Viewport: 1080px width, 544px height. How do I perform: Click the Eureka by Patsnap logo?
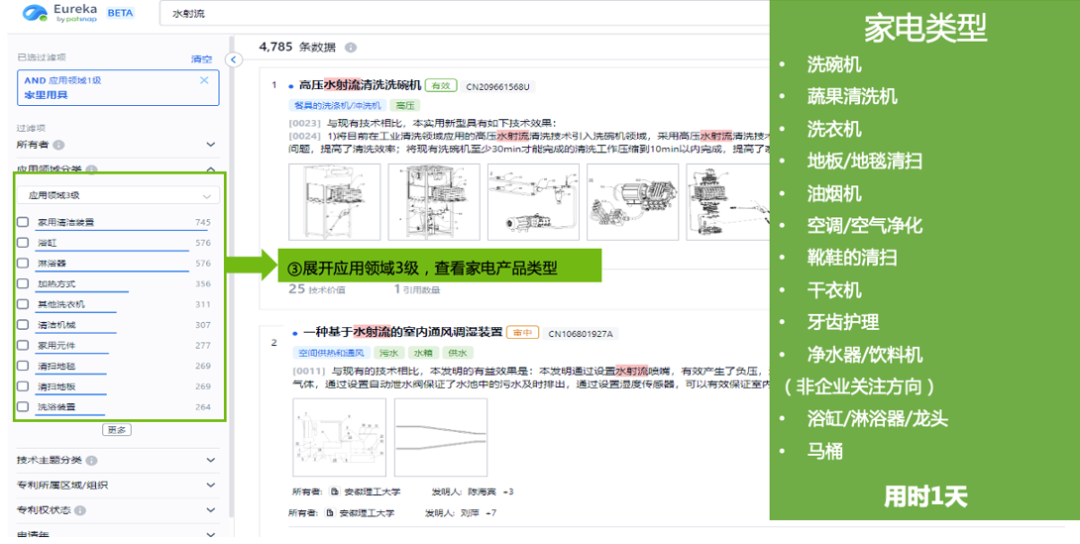point(58,14)
